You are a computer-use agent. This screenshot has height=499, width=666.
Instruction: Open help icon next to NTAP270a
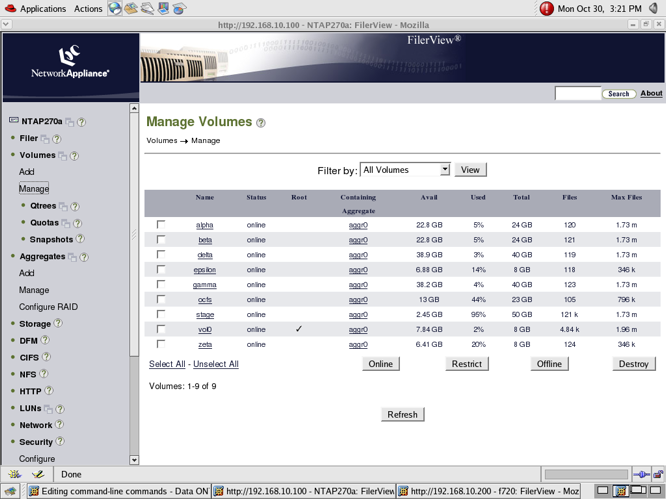pyautogui.click(x=82, y=122)
